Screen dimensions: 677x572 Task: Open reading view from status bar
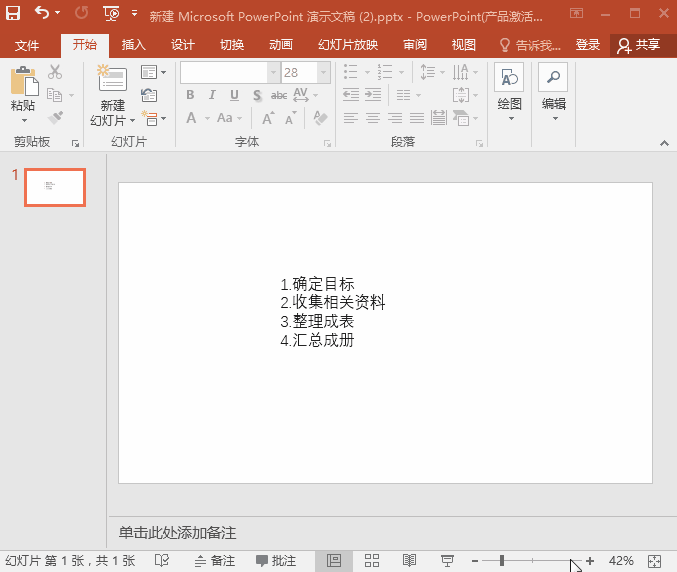[x=409, y=561]
